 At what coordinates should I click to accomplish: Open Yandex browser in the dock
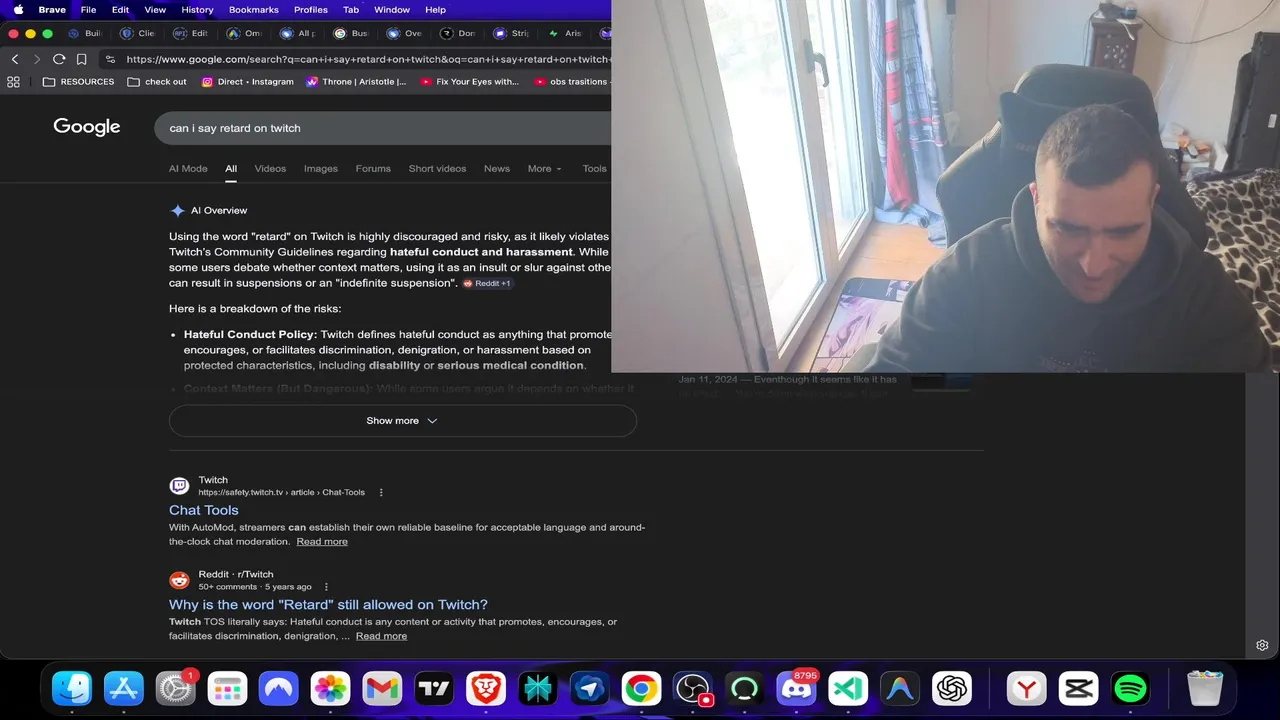[1026, 688]
